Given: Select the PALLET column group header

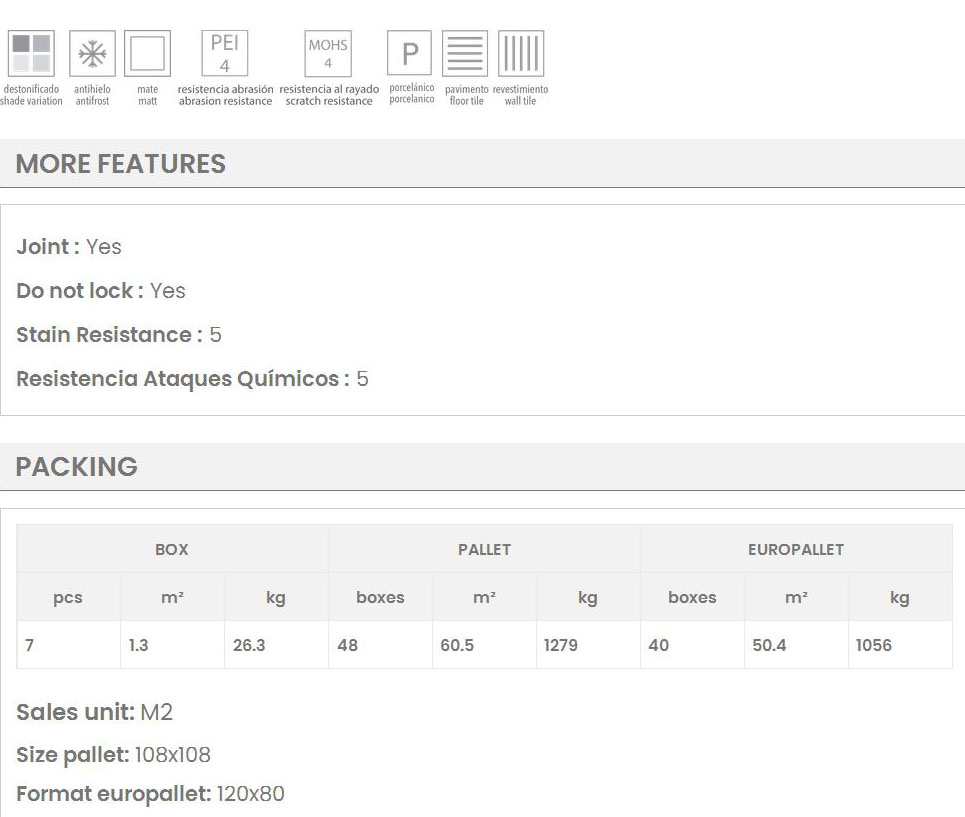Looking at the screenshot, I should point(484,549).
